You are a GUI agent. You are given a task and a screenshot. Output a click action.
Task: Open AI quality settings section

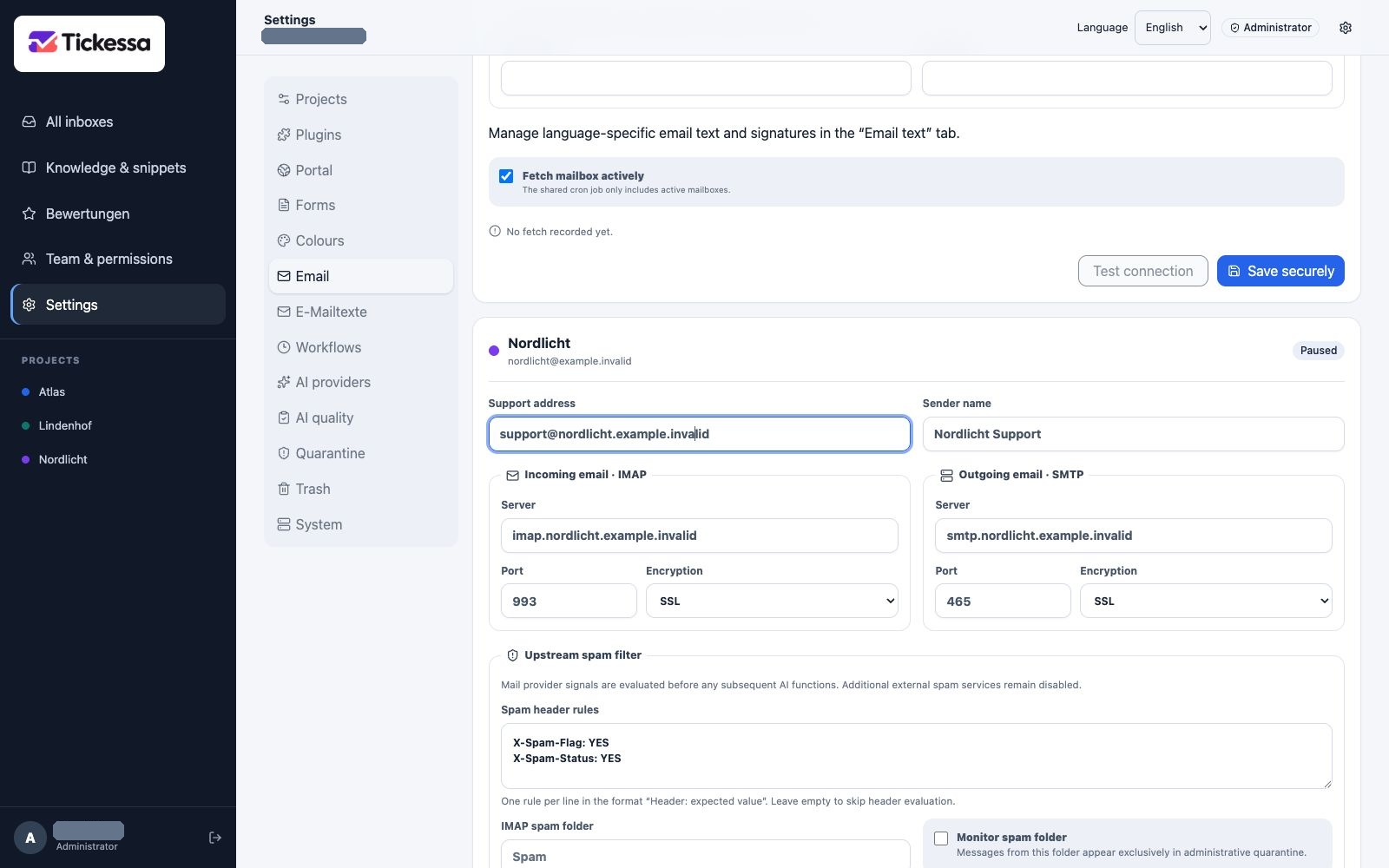361,418
